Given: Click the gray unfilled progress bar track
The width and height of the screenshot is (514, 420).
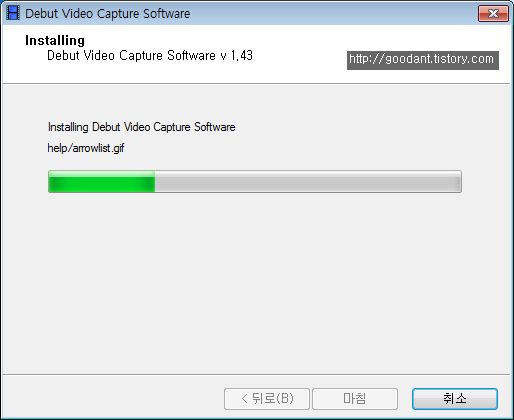Looking at the screenshot, I should 308,182.
